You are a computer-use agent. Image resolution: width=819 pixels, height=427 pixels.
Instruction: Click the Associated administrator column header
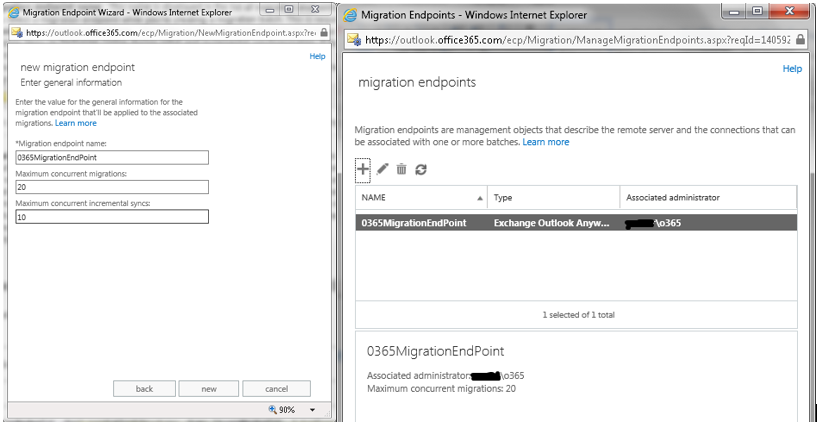[x=708, y=197]
